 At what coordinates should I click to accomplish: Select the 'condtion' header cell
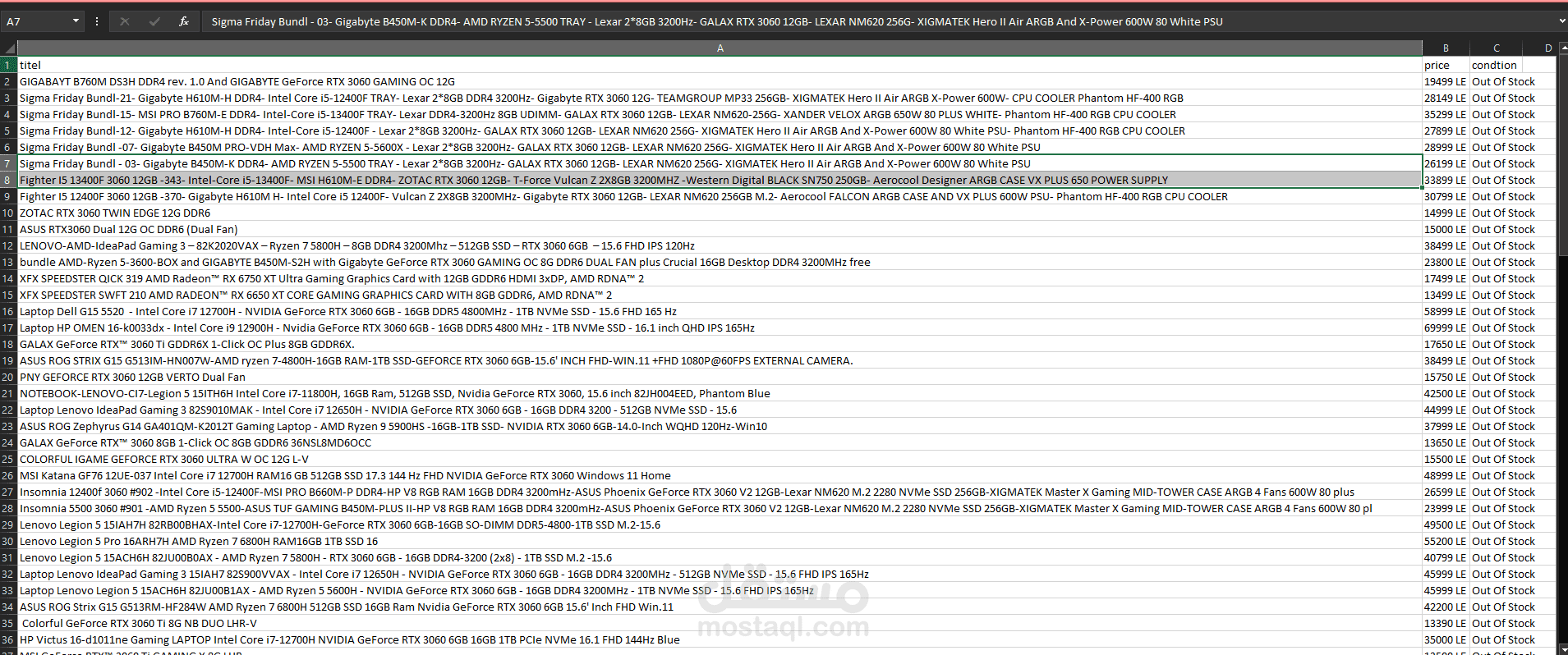[x=1496, y=65]
